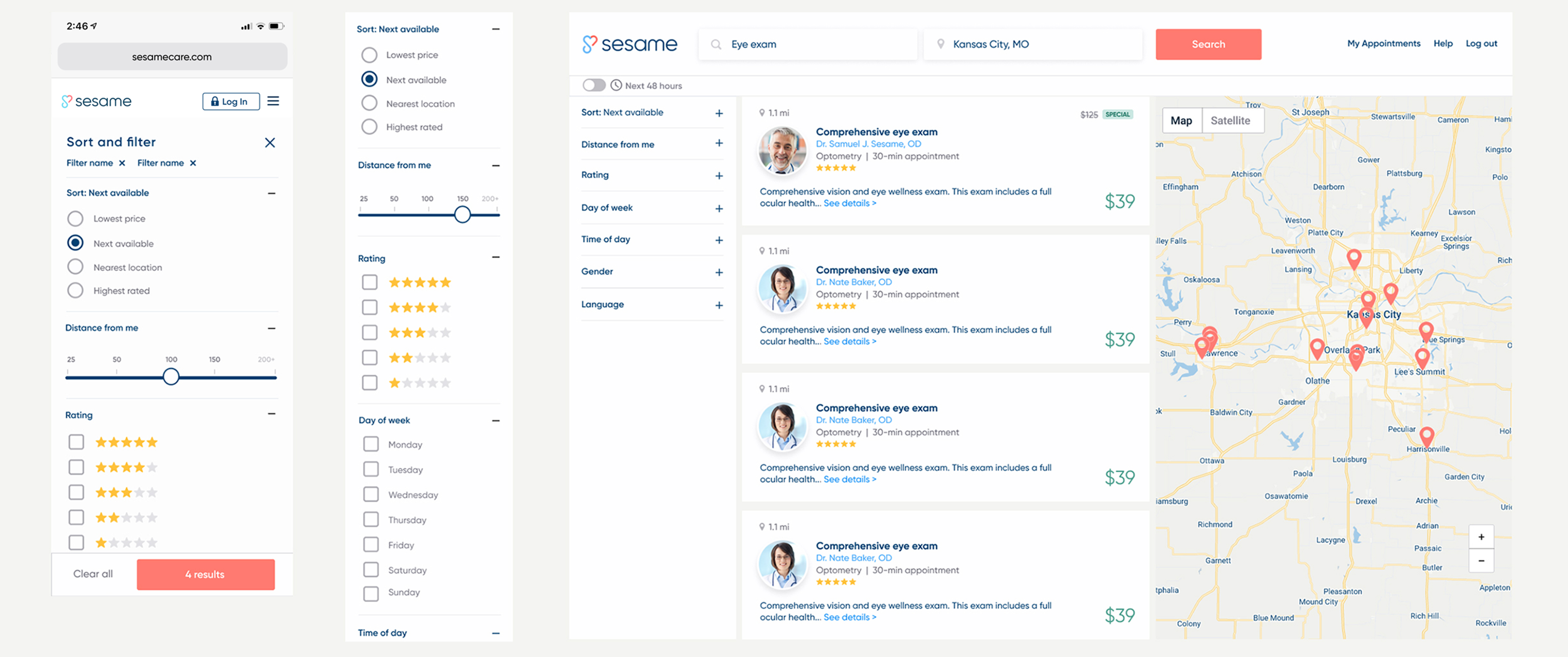The width and height of the screenshot is (1568, 657).
Task: Select Lowest price radio in middle filter panel
Action: 369,55
